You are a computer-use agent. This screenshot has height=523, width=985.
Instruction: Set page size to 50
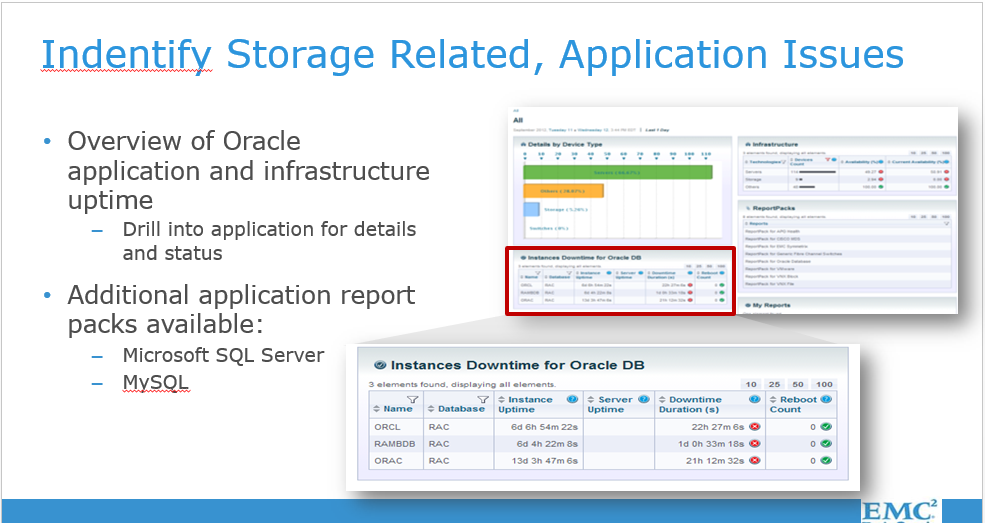798,384
